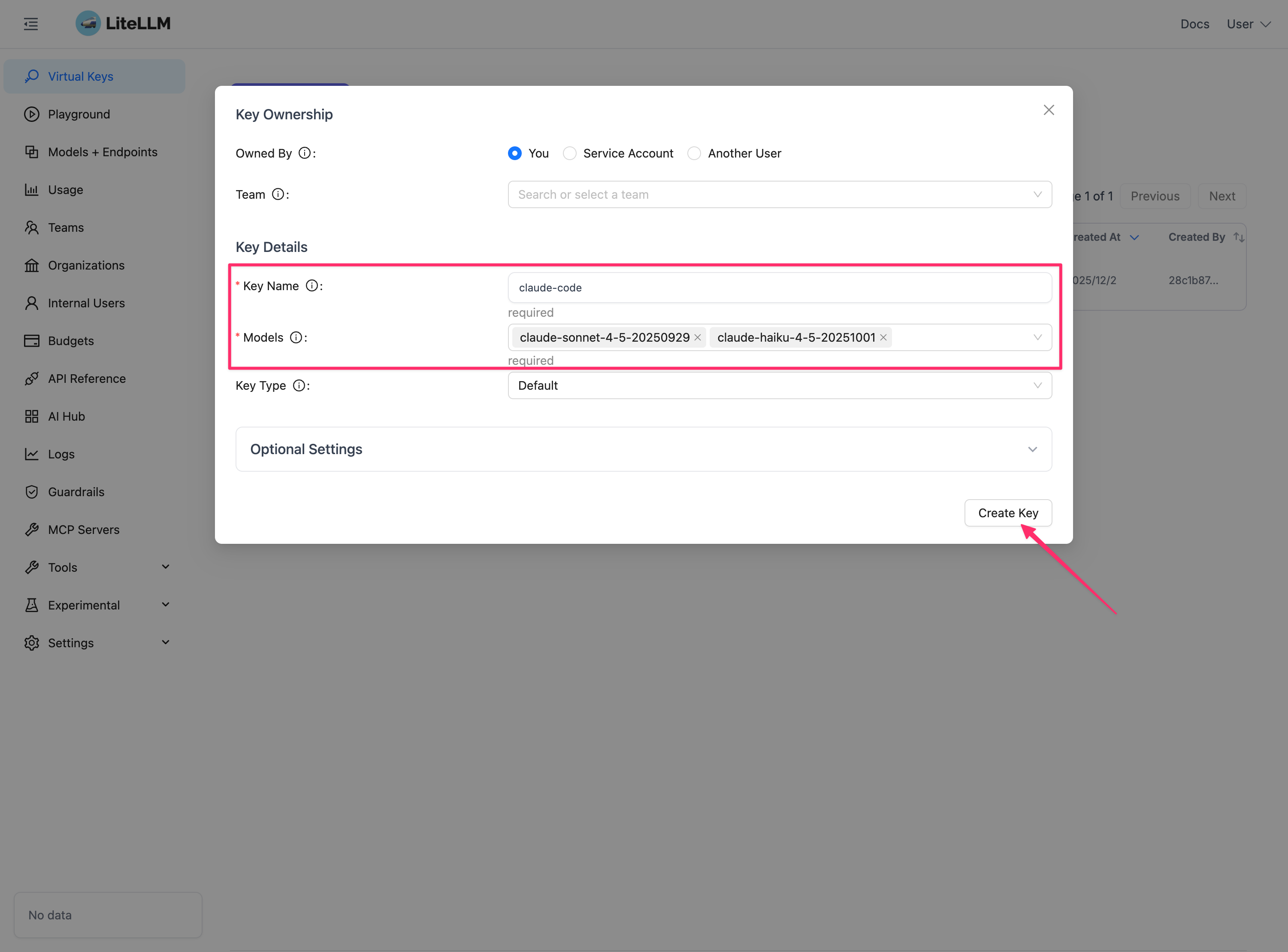The image size is (1288, 952).
Task: Close the key creation dialog
Action: [x=1048, y=110]
